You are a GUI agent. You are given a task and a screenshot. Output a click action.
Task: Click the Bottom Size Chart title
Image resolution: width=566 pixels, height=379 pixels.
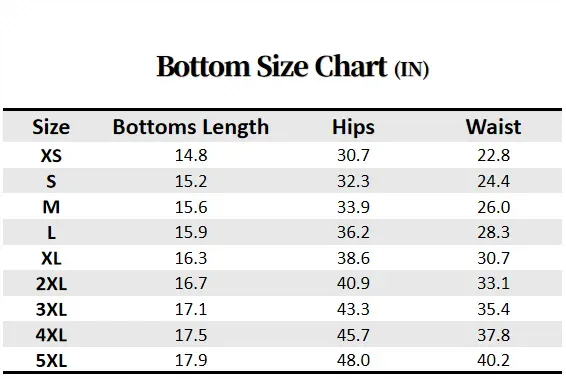(x=292, y=67)
